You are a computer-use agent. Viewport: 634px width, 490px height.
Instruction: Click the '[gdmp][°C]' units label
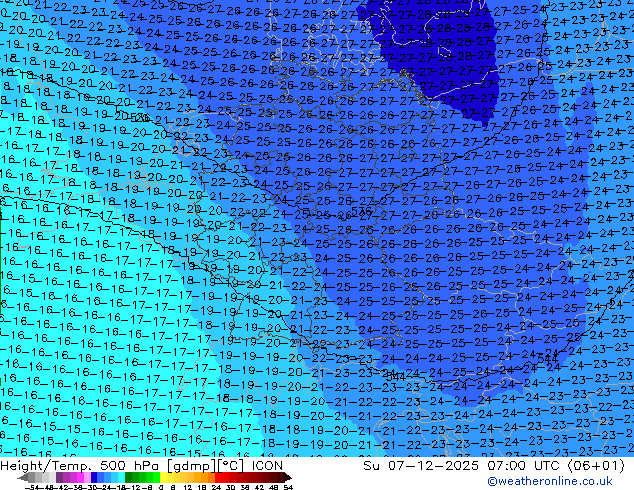(206, 466)
